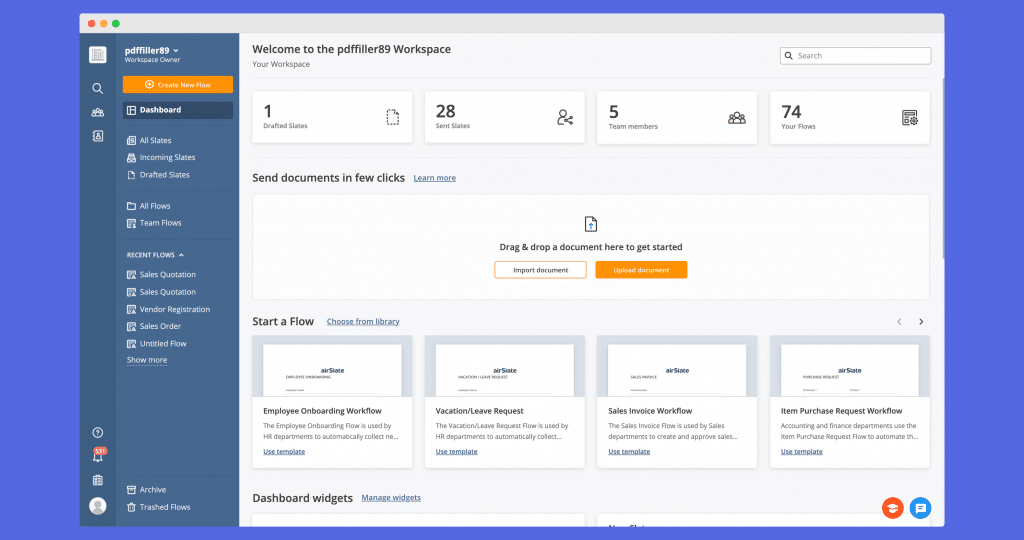
Task: Click the 5 Team members count
Action: [x=614, y=112]
